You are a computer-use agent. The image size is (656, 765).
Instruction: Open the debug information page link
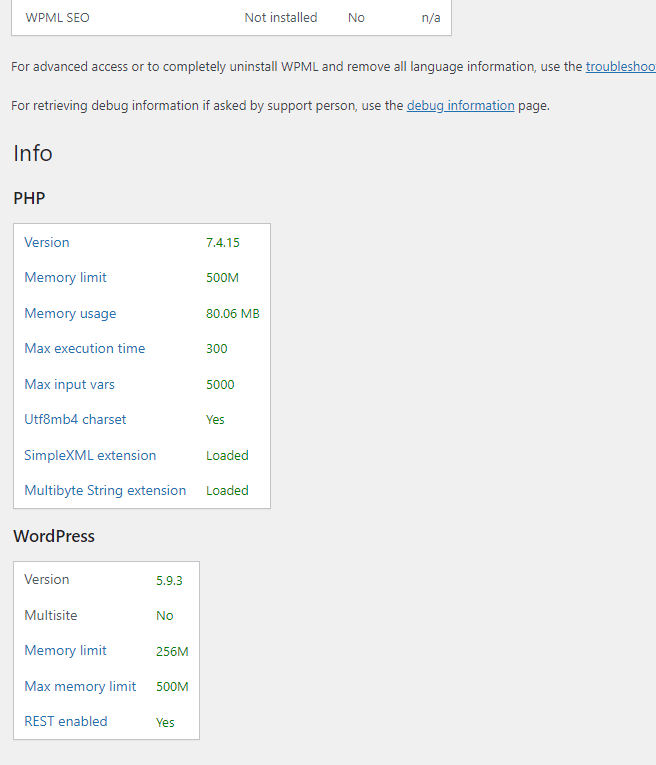coord(460,105)
